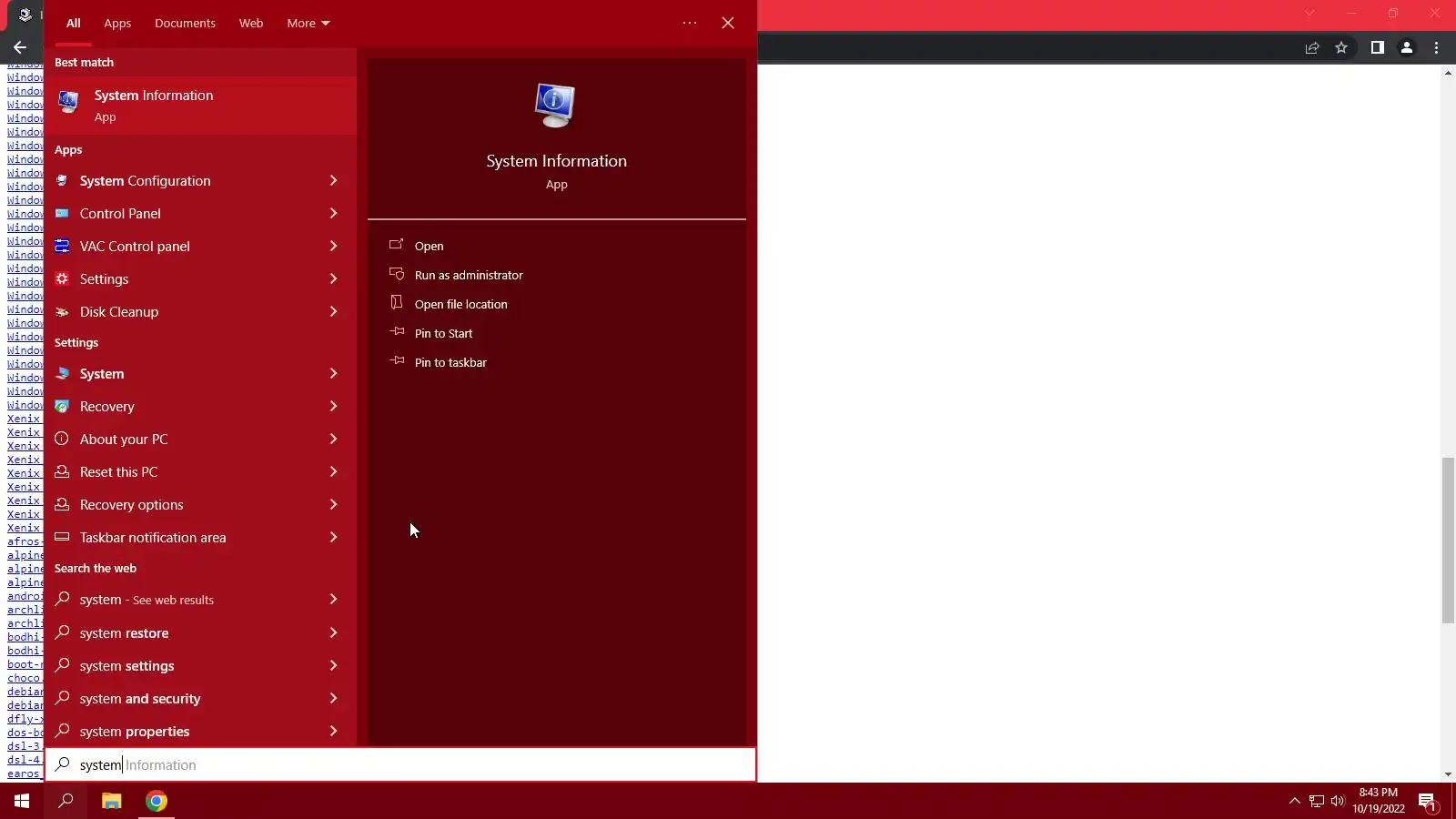The width and height of the screenshot is (1456, 819).
Task: Click the search text input box
Action: (x=400, y=764)
